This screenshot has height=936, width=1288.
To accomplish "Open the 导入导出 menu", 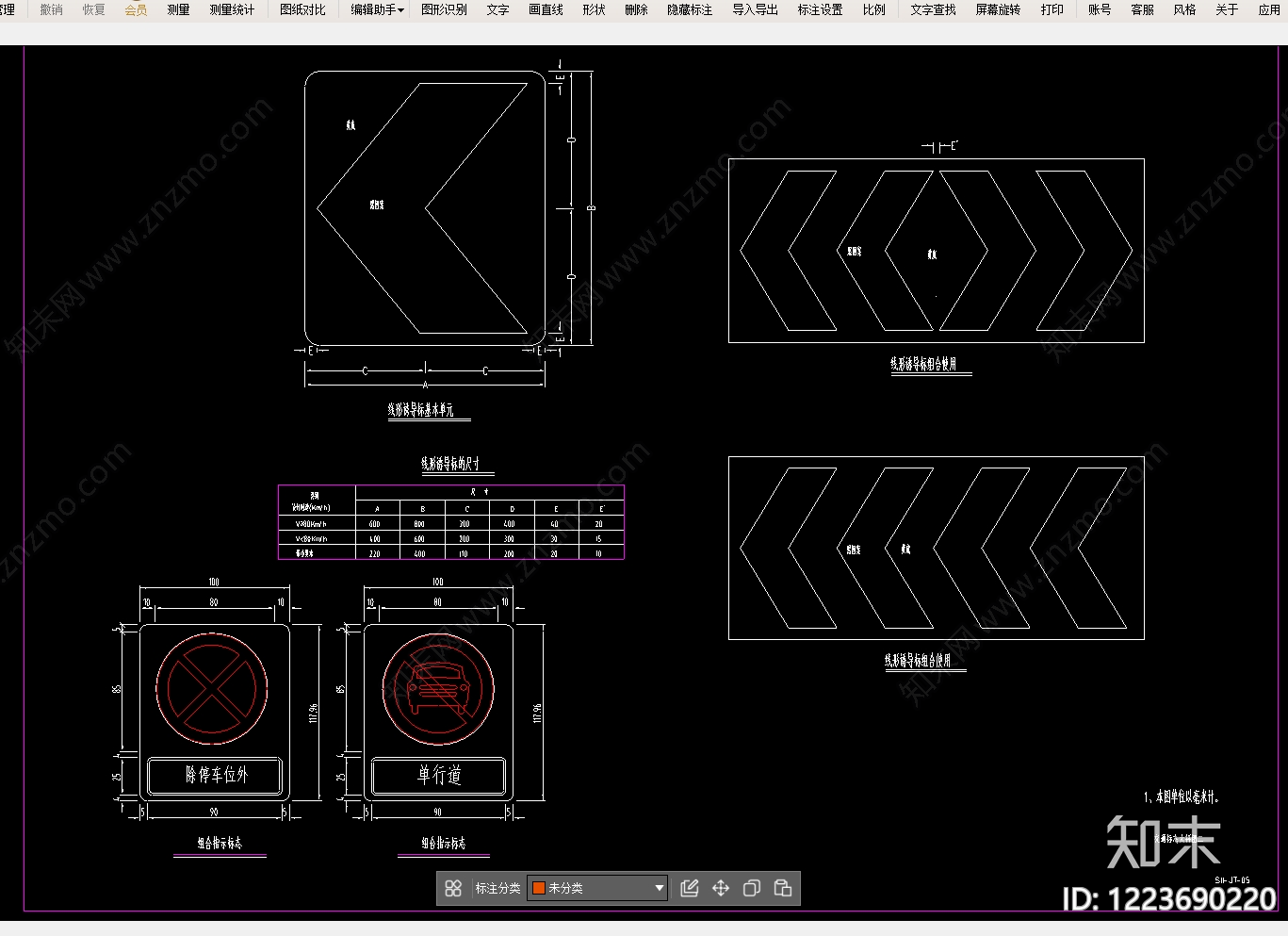I will 755,9.
